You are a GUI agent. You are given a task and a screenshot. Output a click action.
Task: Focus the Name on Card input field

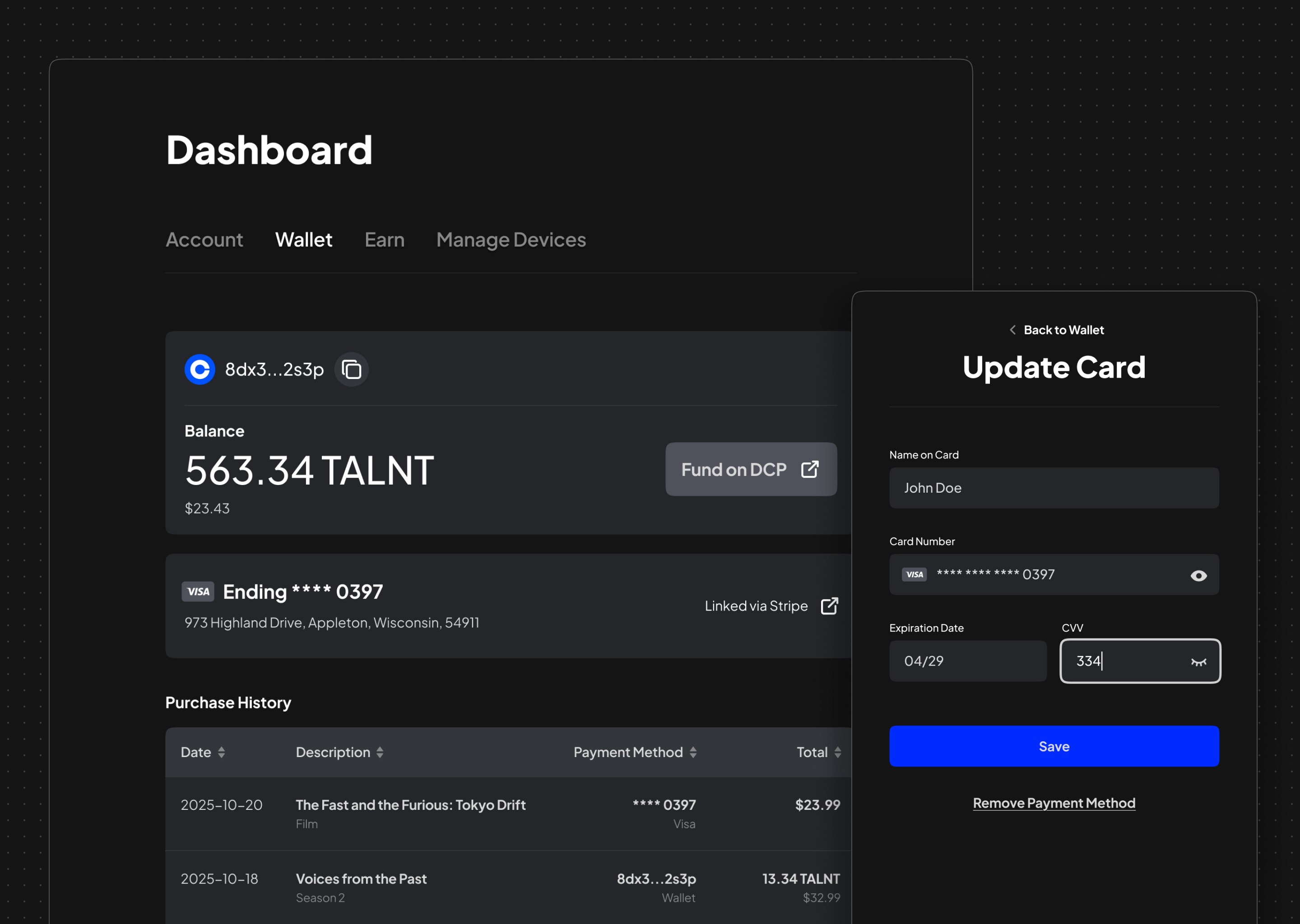point(1054,488)
